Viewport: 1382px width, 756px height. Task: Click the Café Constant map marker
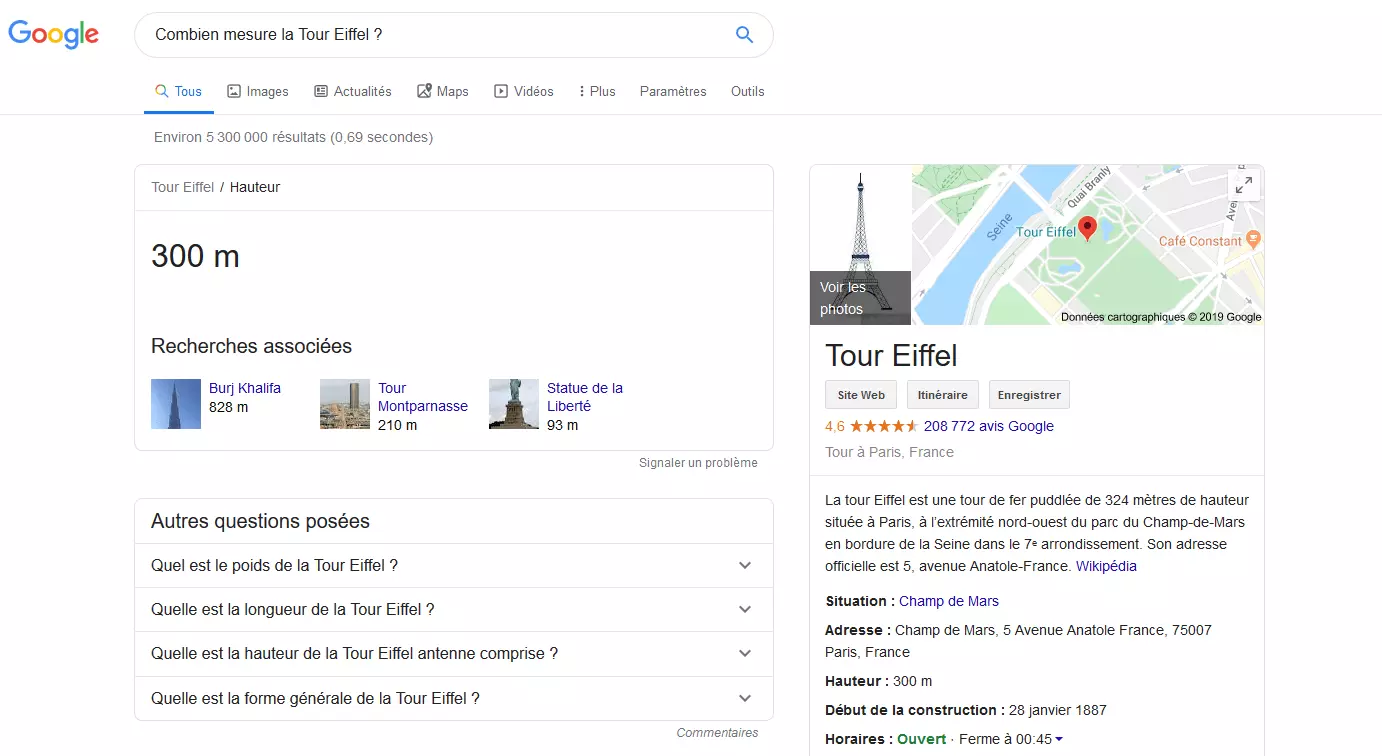coord(1253,241)
